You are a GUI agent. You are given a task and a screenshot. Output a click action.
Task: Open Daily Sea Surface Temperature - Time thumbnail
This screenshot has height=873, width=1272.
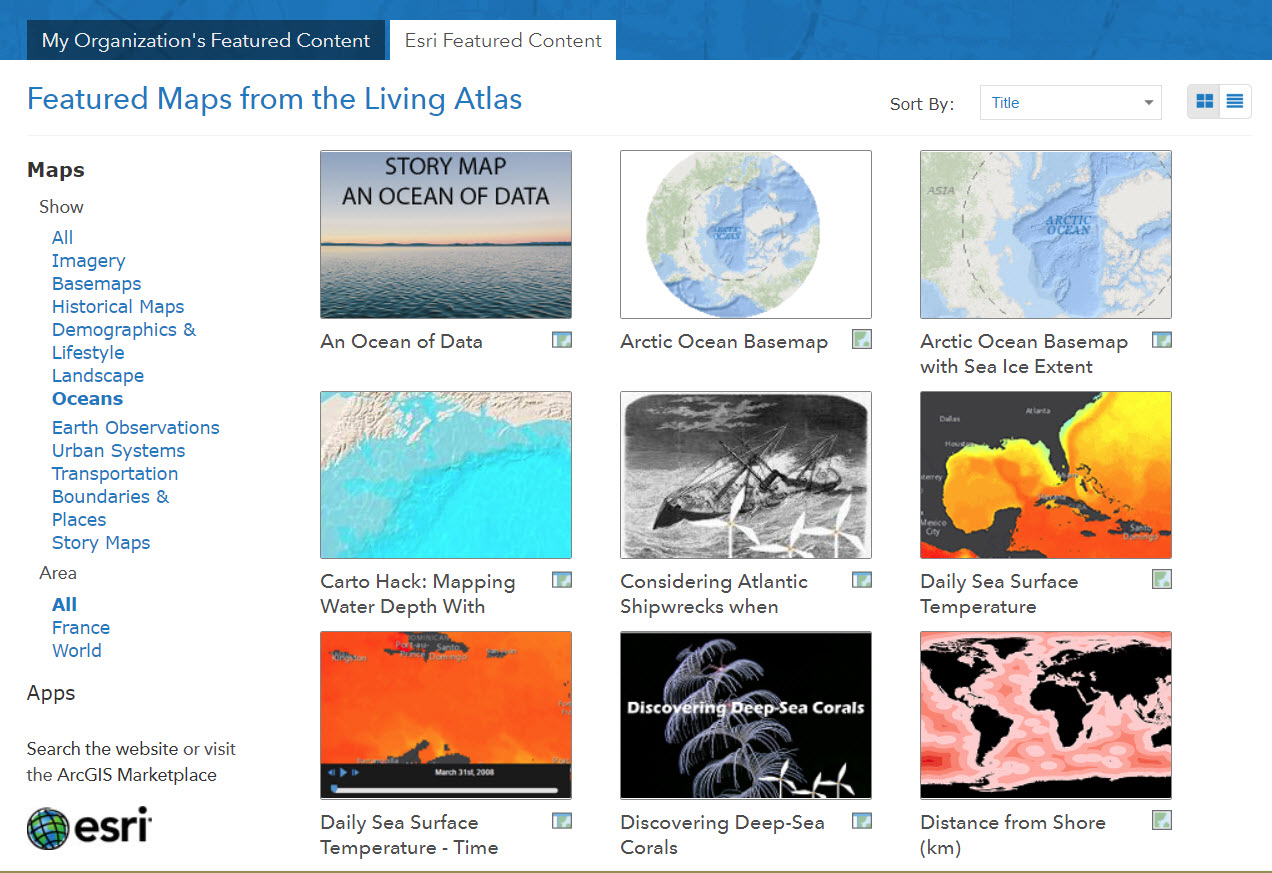point(446,715)
